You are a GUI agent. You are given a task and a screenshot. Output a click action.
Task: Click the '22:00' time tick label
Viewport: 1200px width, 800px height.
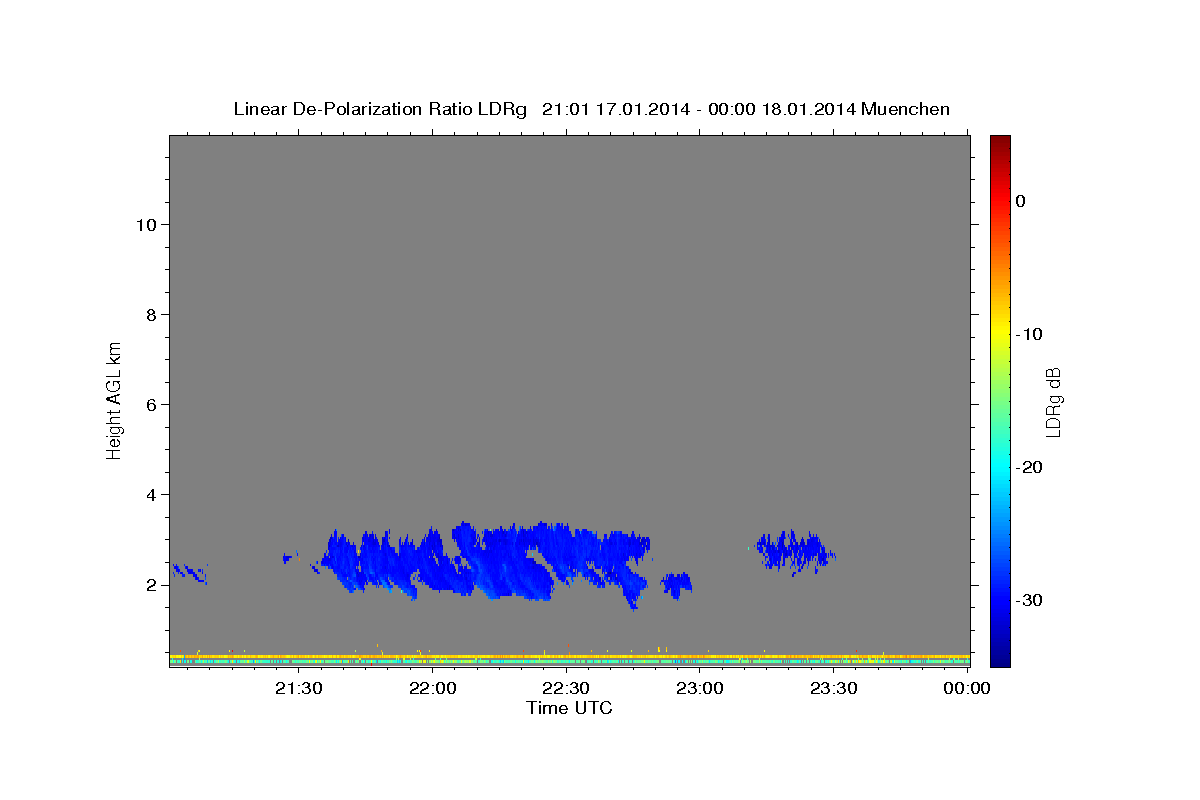tap(432, 688)
